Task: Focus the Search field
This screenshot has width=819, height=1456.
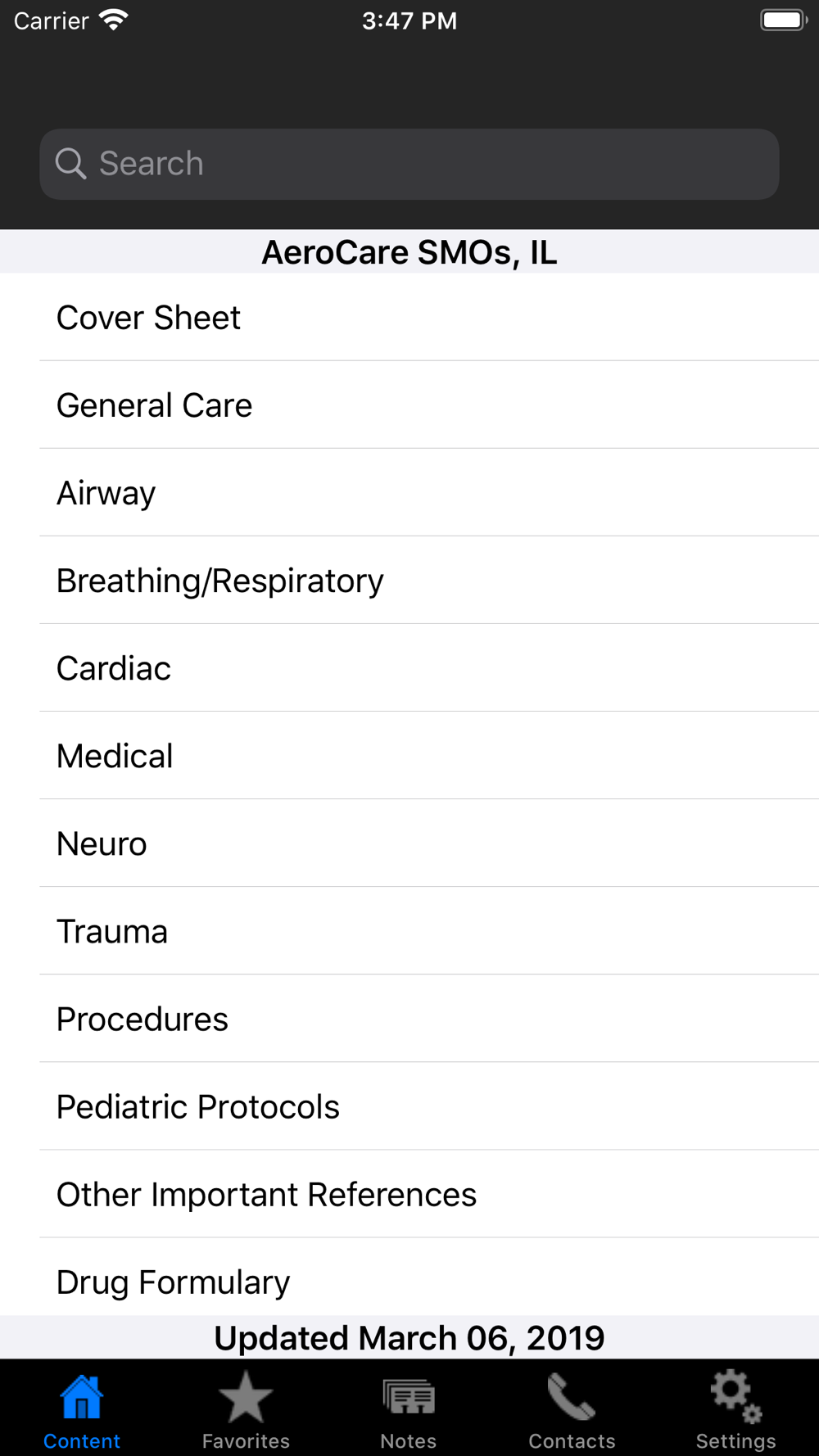Action: [x=409, y=164]
